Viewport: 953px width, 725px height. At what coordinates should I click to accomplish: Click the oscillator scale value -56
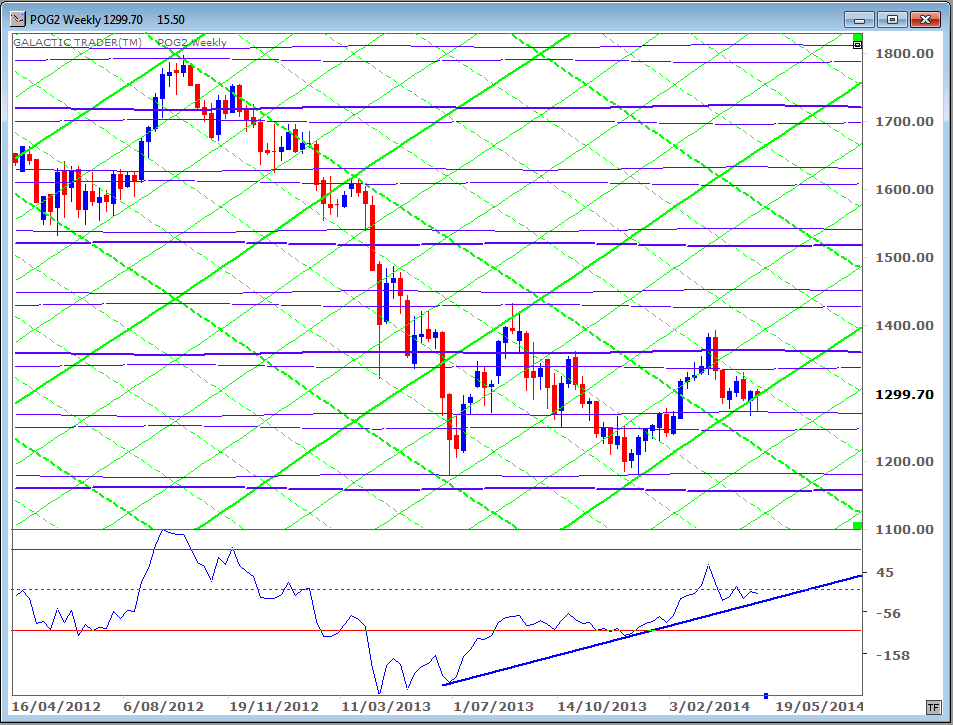point(888,614)
